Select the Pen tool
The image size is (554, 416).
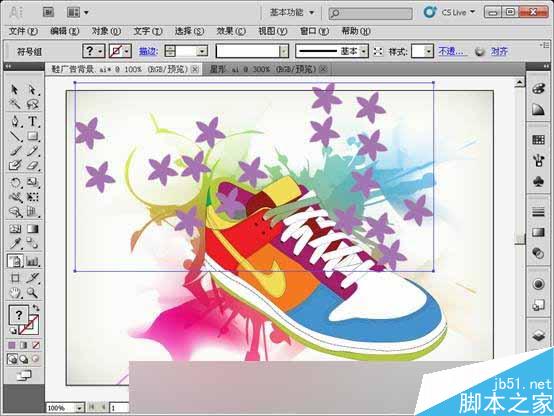14,122
